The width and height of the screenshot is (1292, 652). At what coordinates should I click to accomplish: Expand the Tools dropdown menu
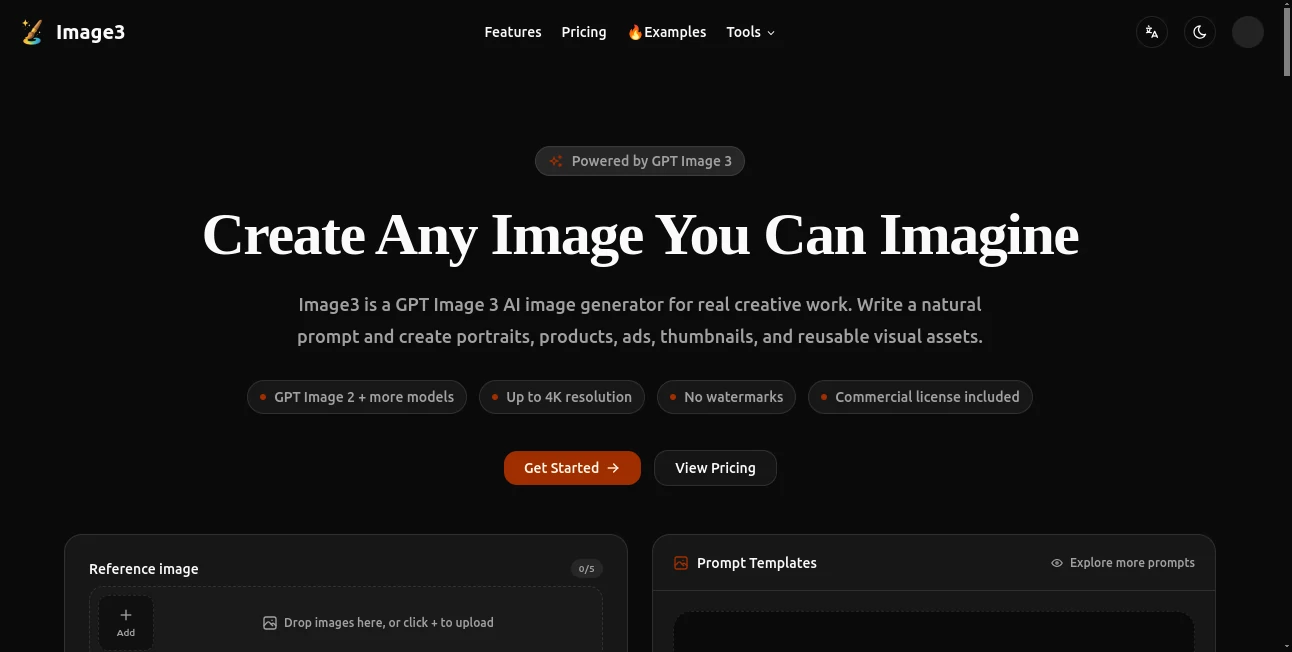click(751, 32)
